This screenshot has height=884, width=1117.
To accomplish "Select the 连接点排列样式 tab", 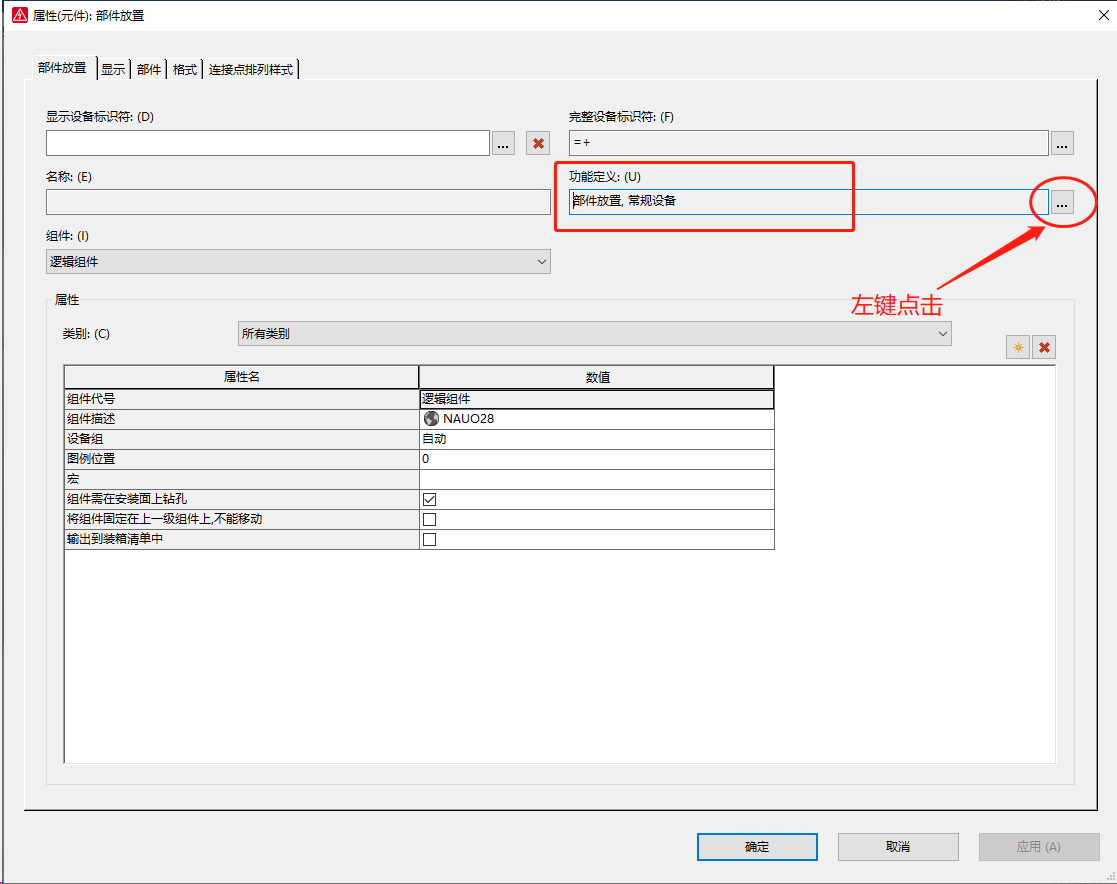I will 252,69.
